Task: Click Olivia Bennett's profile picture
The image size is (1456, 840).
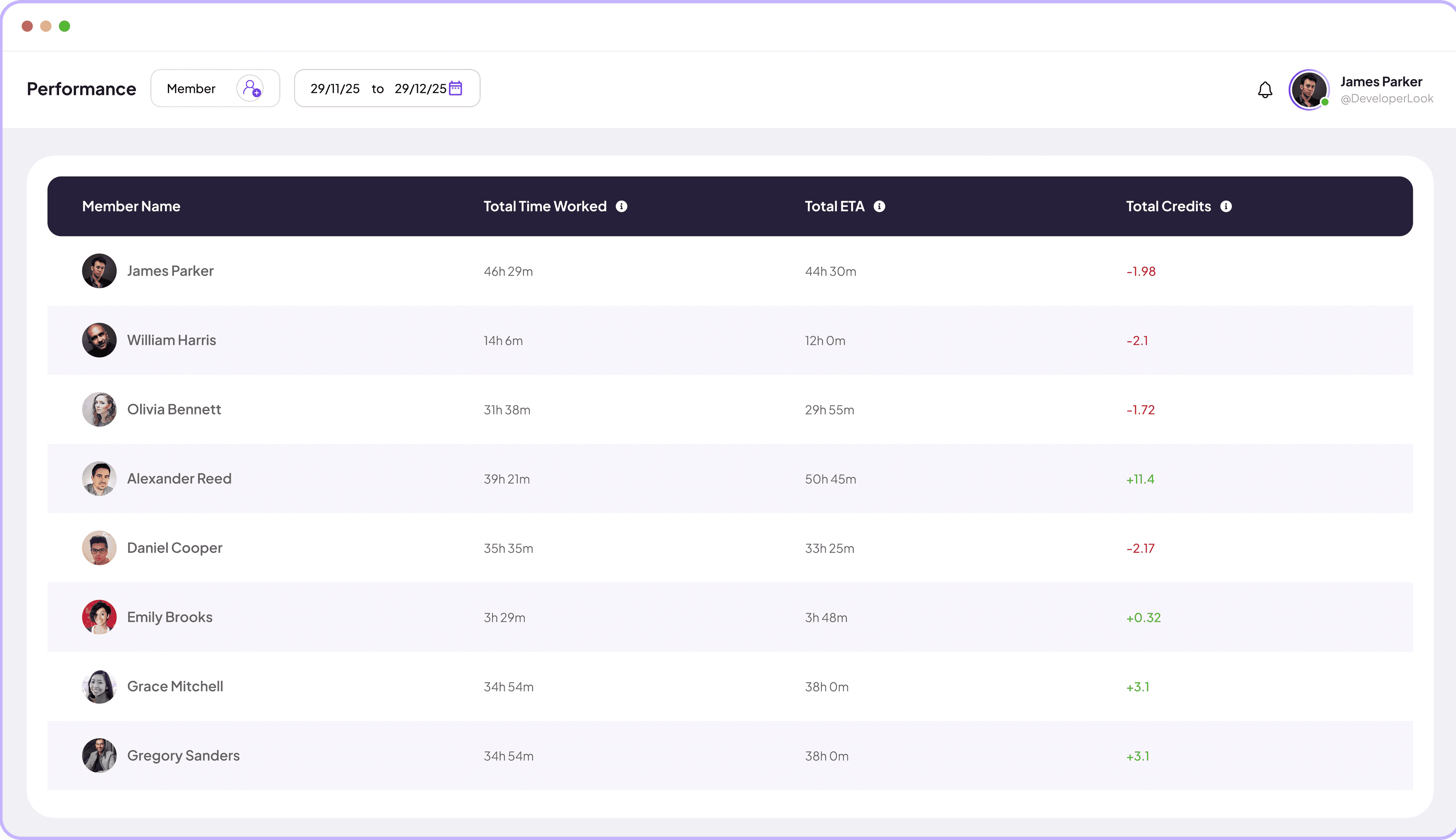Action: pos(99,409)
